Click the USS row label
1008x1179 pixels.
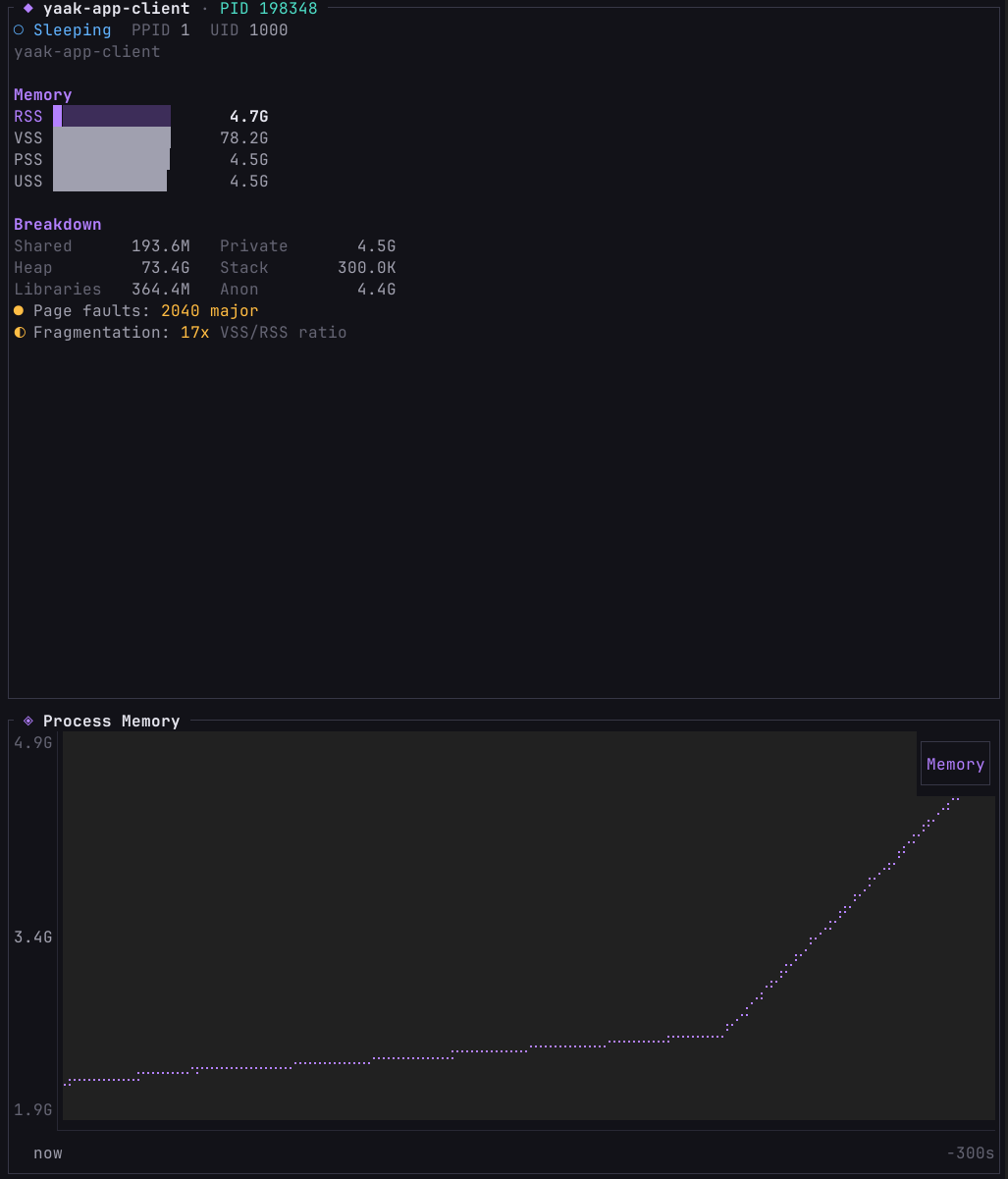pos(28,182)
